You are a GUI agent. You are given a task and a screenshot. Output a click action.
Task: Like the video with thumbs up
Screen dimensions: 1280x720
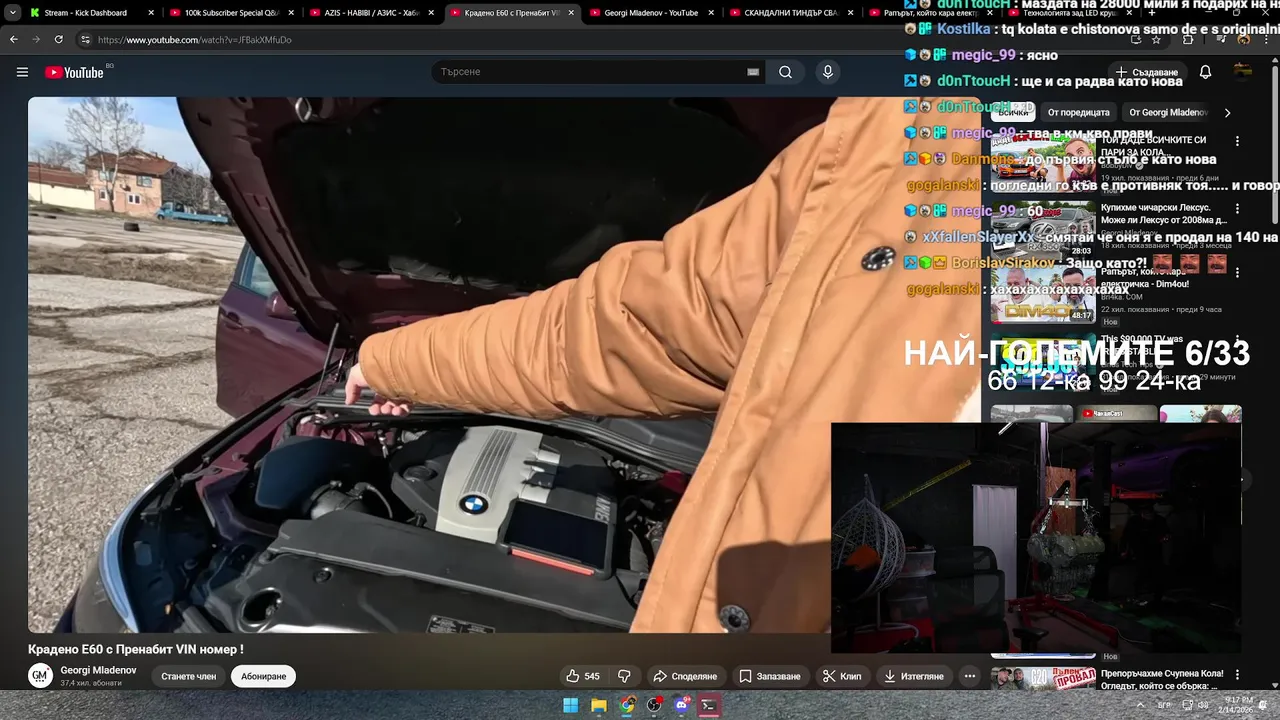(x=583, y=676)
